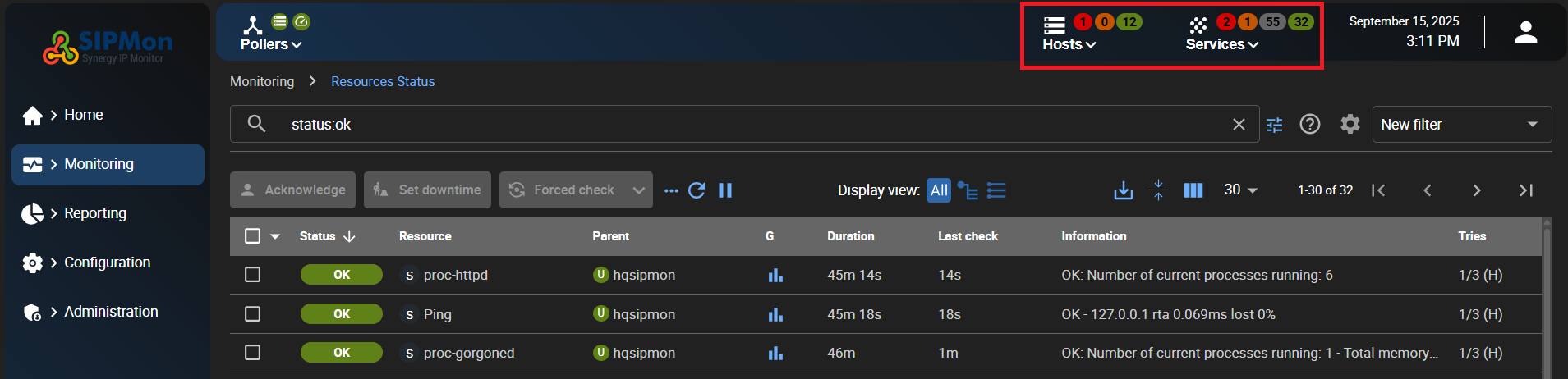
Task: Open user profile icon
Action: [x=1525, y=33]
